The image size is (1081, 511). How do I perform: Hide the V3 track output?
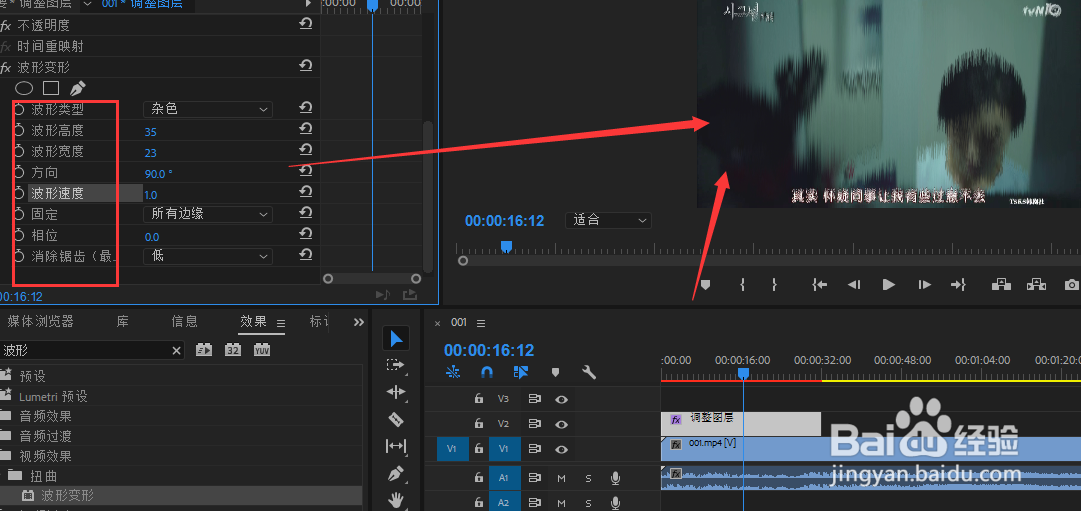click(x=562, y=399)
